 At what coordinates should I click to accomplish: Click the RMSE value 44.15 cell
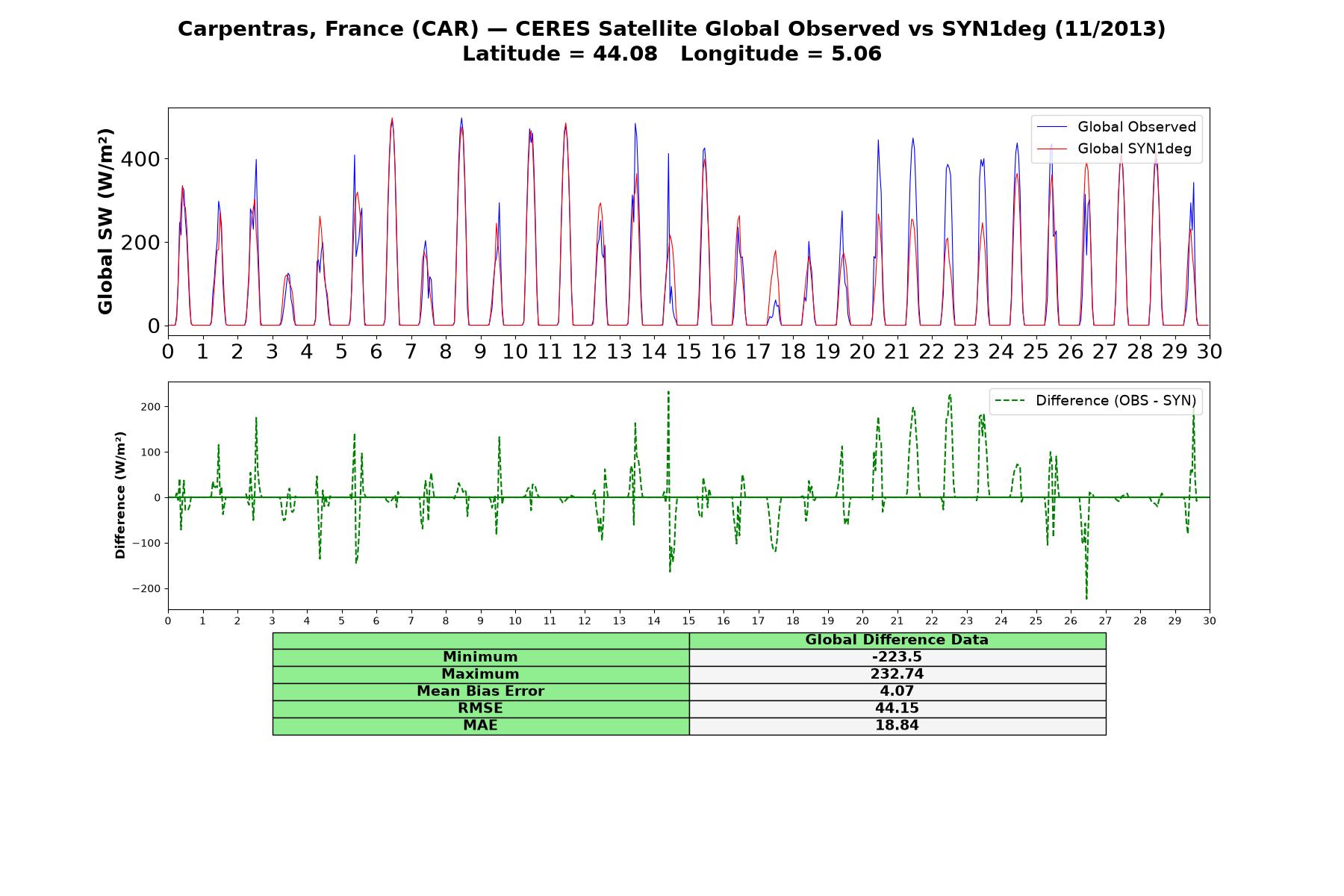(x=897, y=709)
